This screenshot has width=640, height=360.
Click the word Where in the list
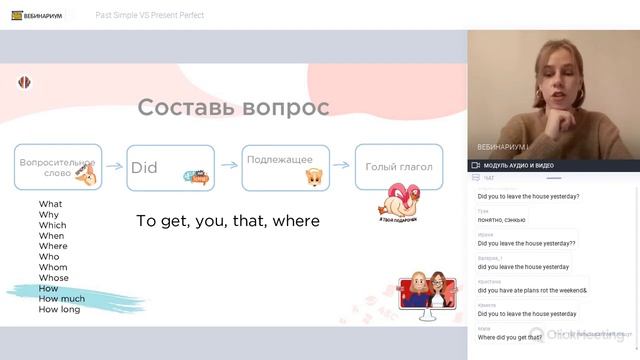pos(53,246)
